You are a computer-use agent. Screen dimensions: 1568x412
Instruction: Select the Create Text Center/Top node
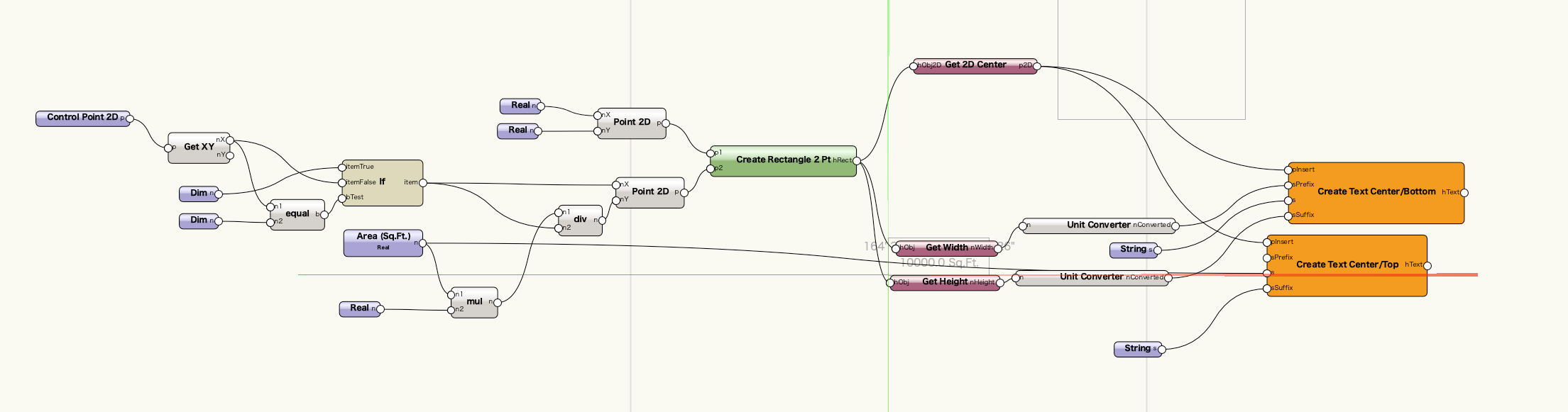[1347, 265]
